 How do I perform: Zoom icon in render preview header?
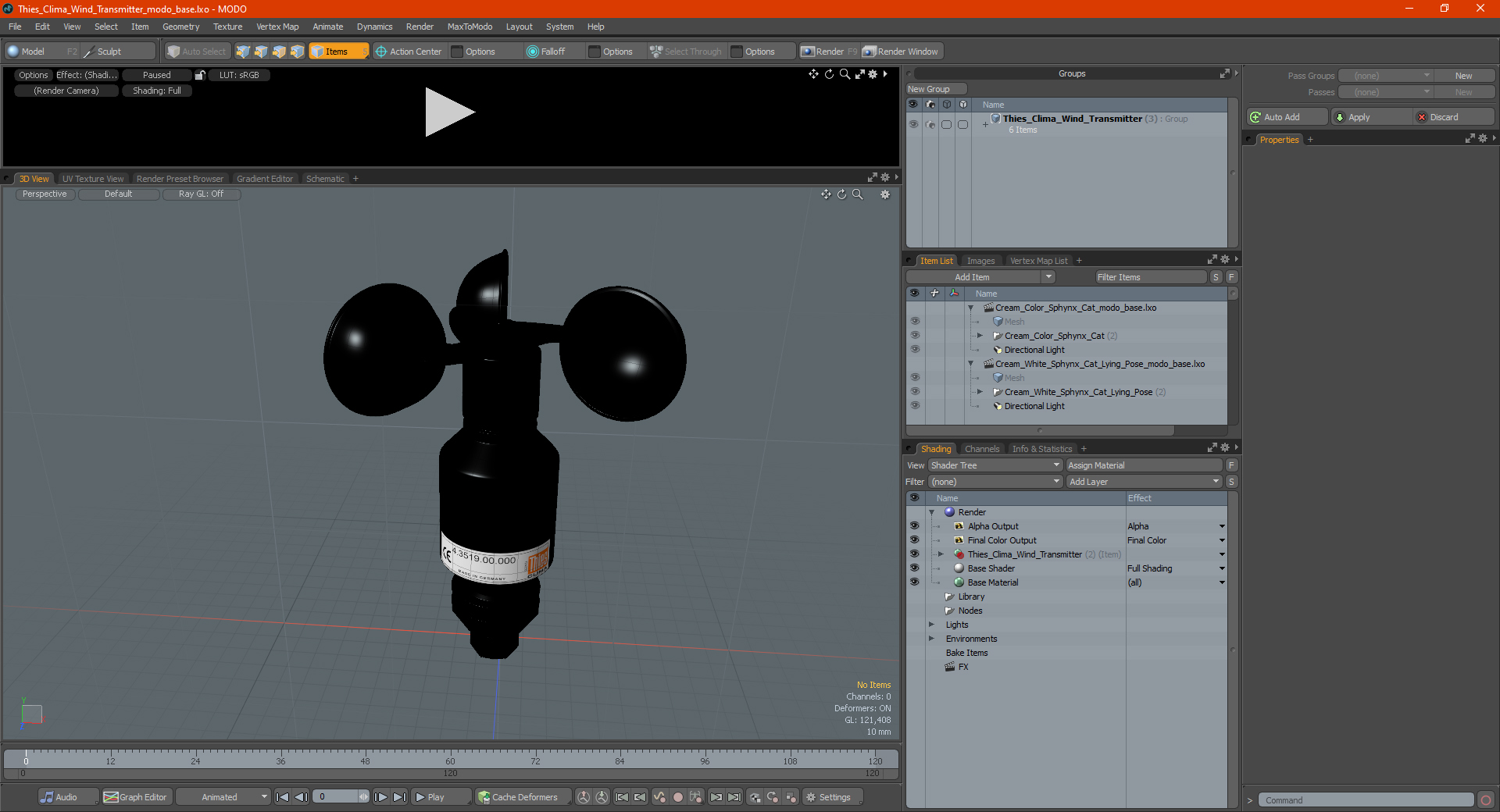click(845, 74)
